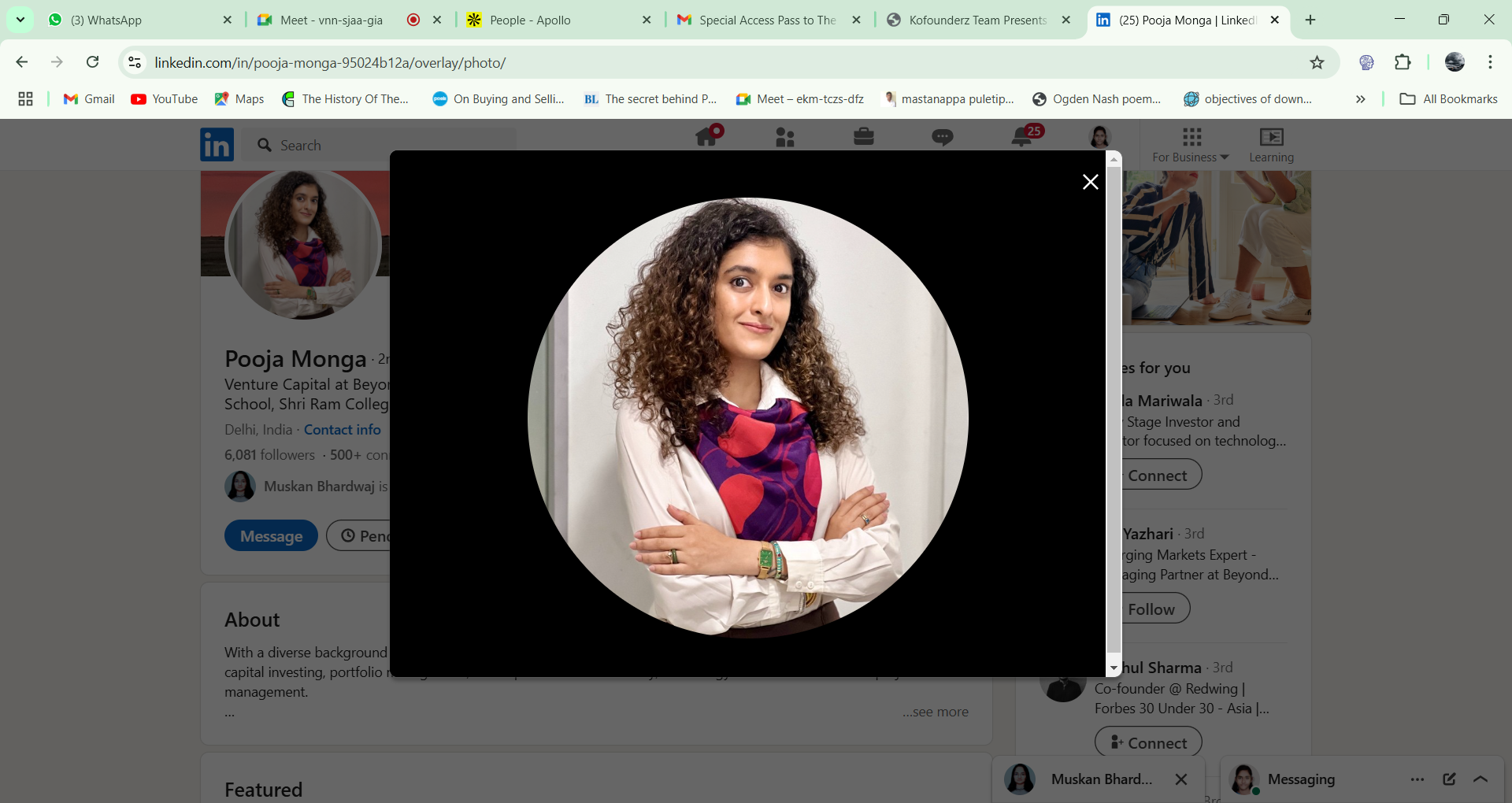
Task: Reload the page
Action: [93, 62]
